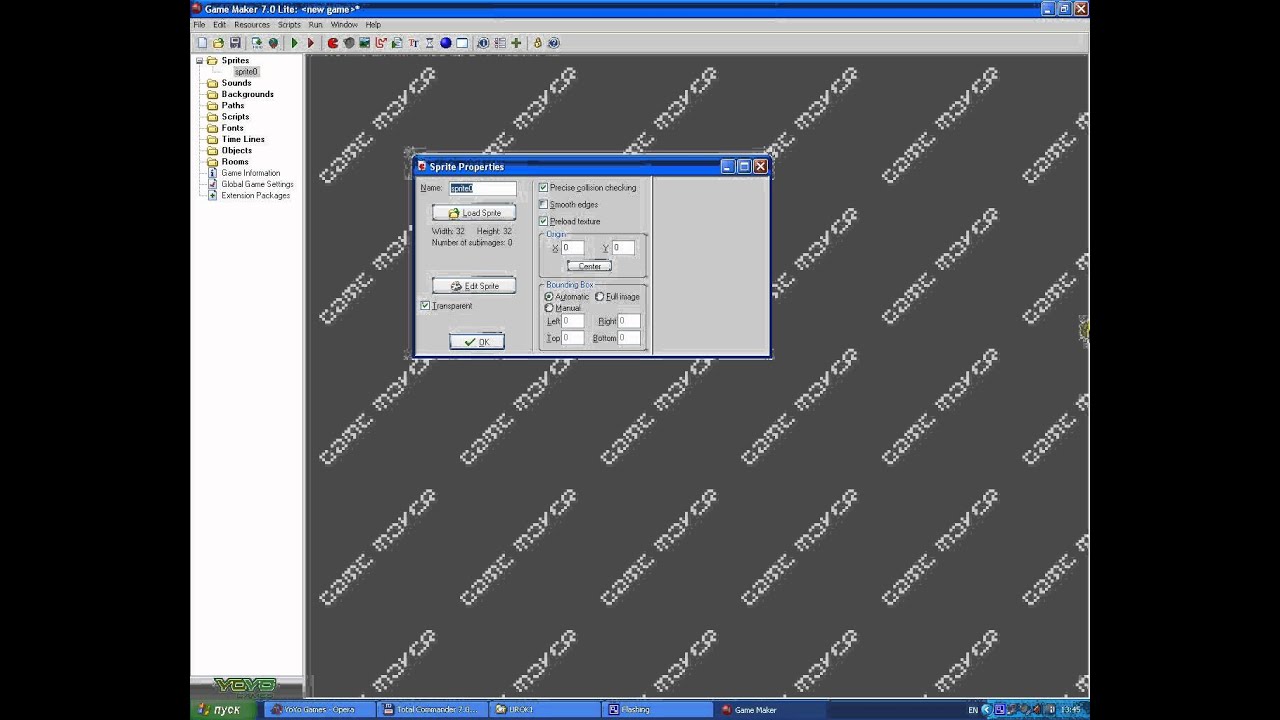1280x720 pixels.
Task: Click the Load Sprite button
Action: tap(474, 213)
